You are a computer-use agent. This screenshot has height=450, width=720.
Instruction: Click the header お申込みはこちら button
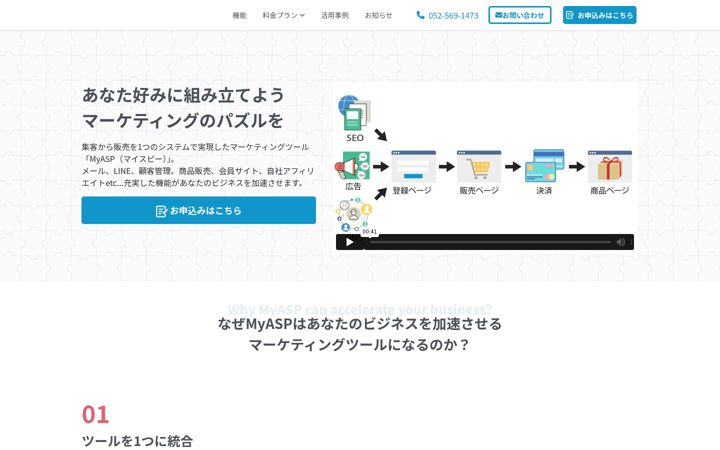599,15
